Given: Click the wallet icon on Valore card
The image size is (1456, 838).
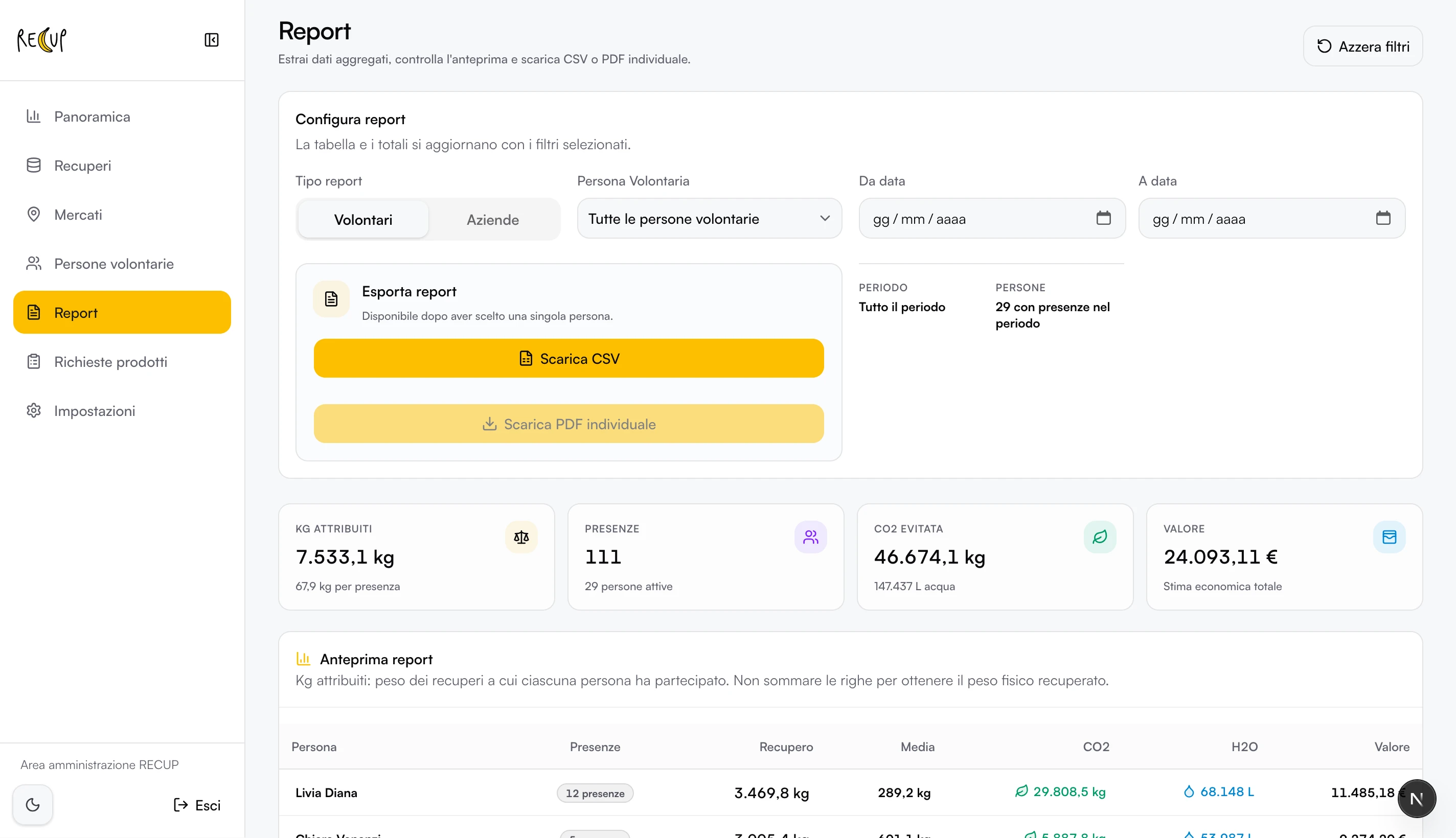Looking at the screenshot, I should 1389,537.
